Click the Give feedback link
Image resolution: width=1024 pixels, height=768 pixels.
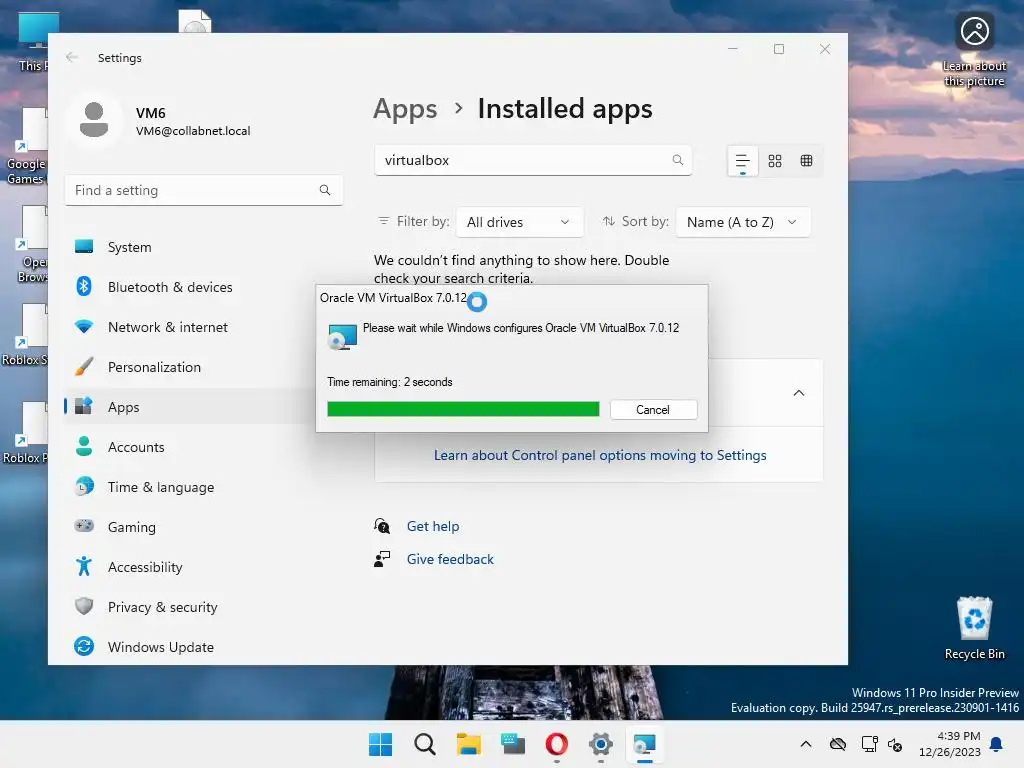point(450,559)
